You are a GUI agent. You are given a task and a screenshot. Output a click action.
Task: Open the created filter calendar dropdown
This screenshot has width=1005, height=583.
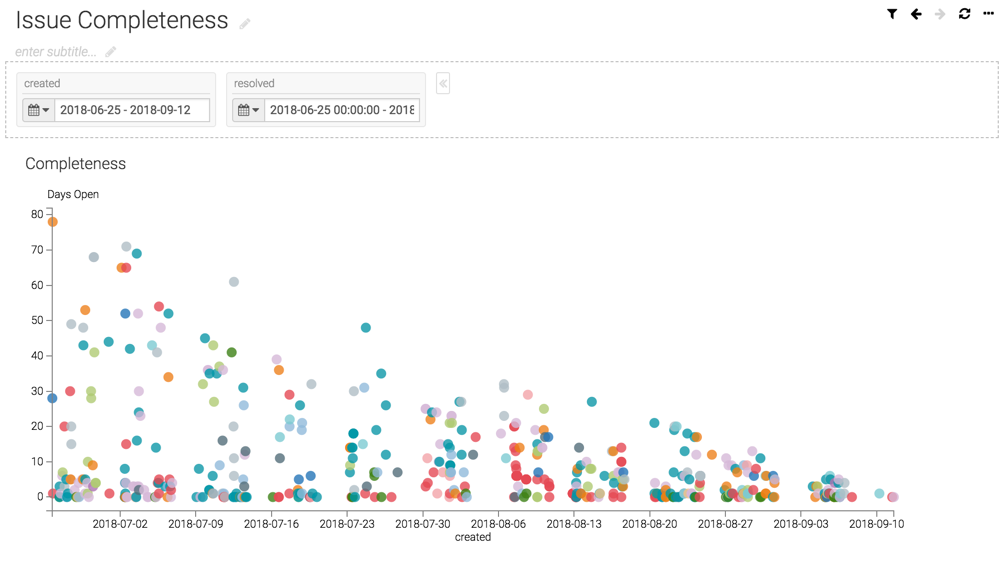pyautogui.click(x=38, y=110)
